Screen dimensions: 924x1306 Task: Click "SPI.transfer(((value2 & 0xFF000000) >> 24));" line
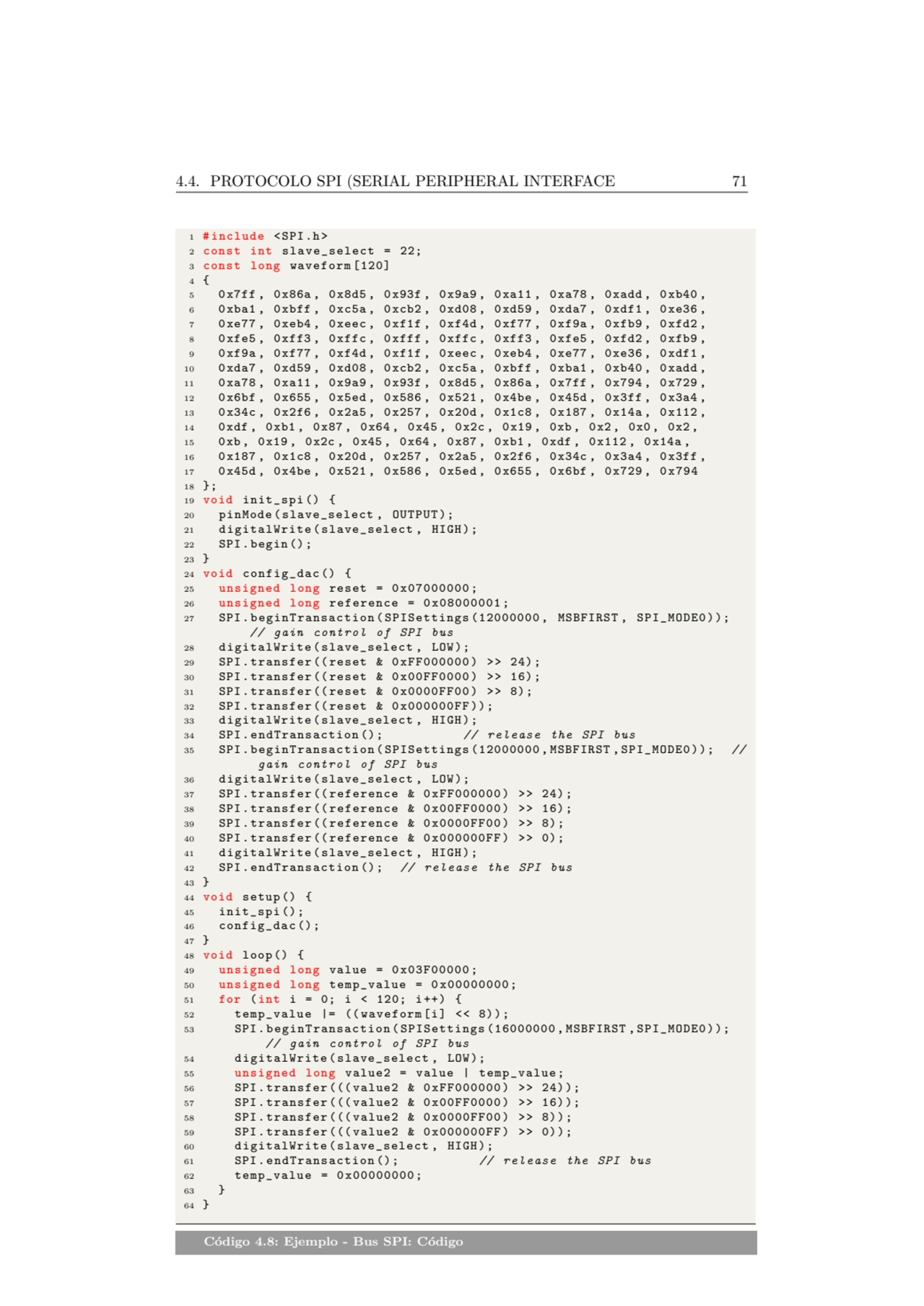pyautogui.click(x=407, y=1088)
